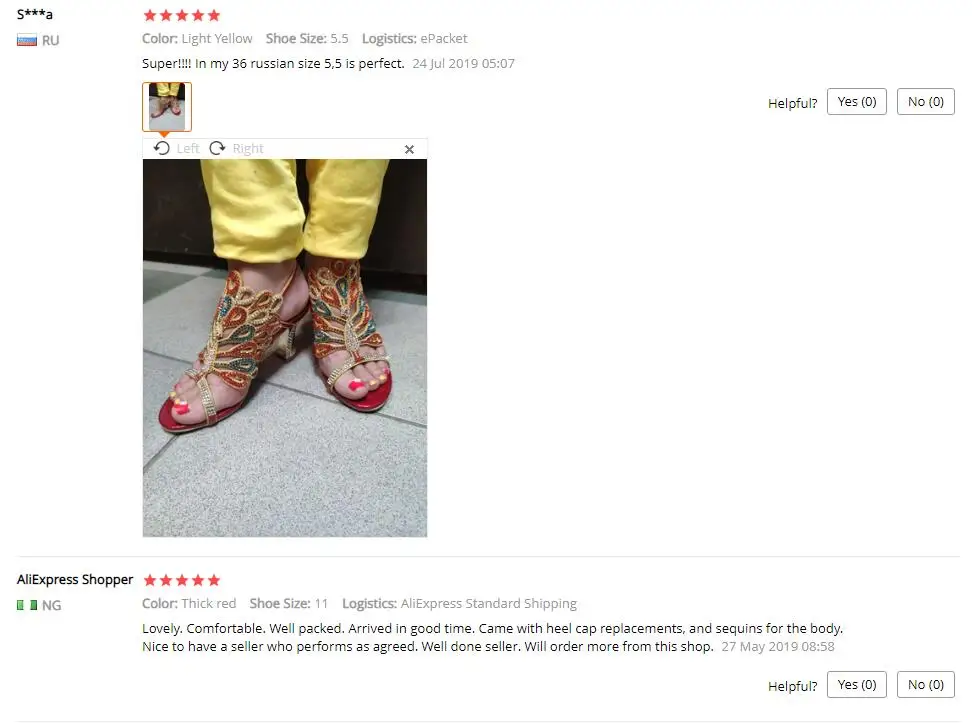Click the Nigerian flag icon next to NG
Viewport: 972px width, 723px height.
pos(27,605)
